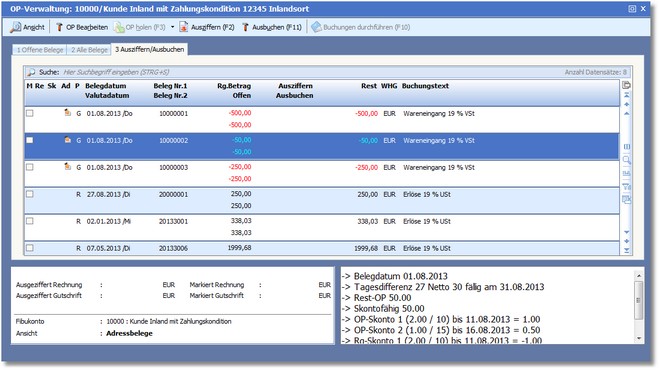This screenshot has width=659, height=370.
Task: Switch to the 2 Alle Belege tab
Action: click(89, 50)
